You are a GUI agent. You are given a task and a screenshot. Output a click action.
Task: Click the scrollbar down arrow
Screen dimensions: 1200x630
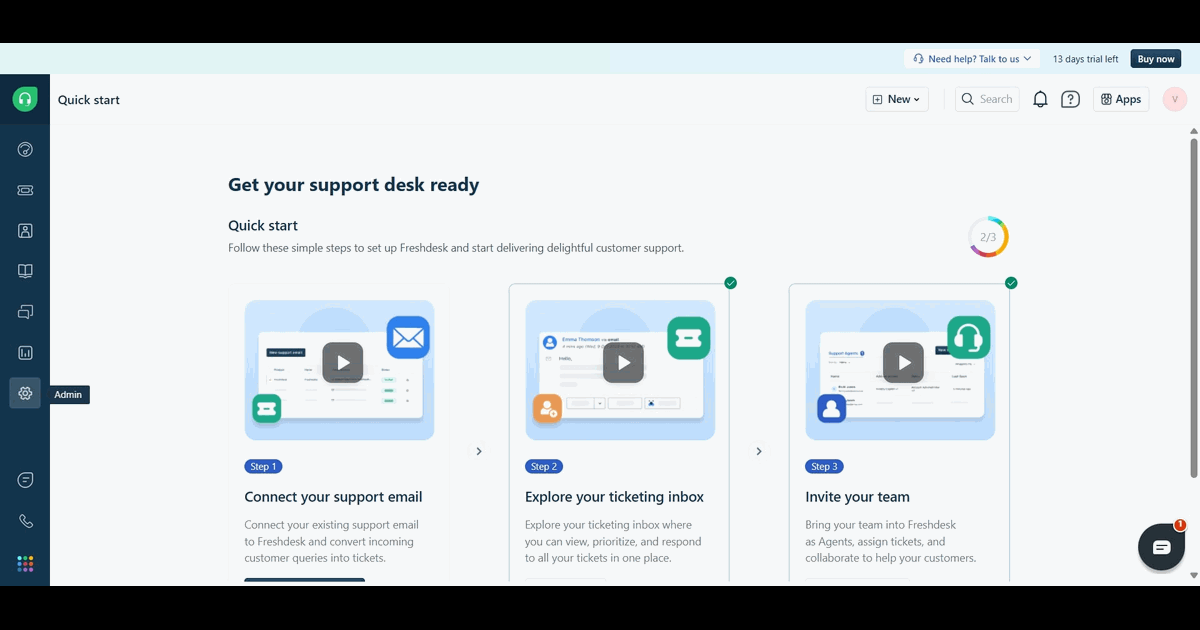pos(1193,576)
